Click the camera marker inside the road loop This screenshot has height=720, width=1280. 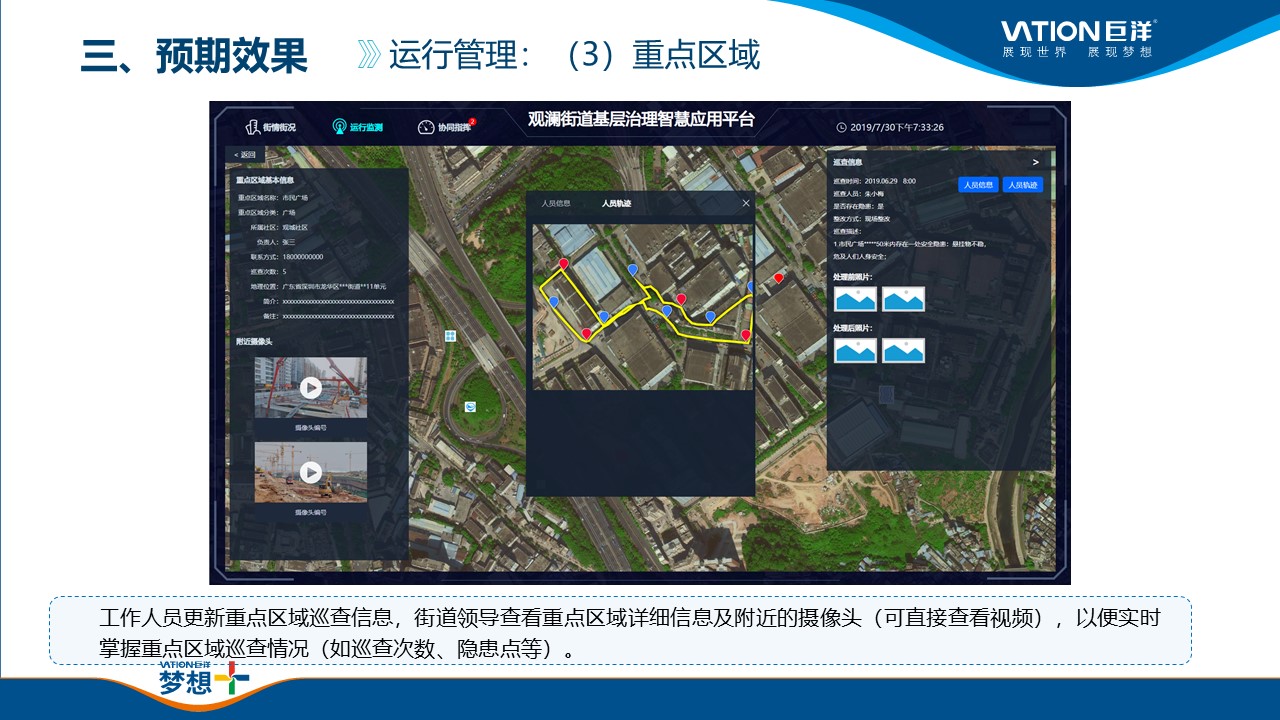pos(470,406)
